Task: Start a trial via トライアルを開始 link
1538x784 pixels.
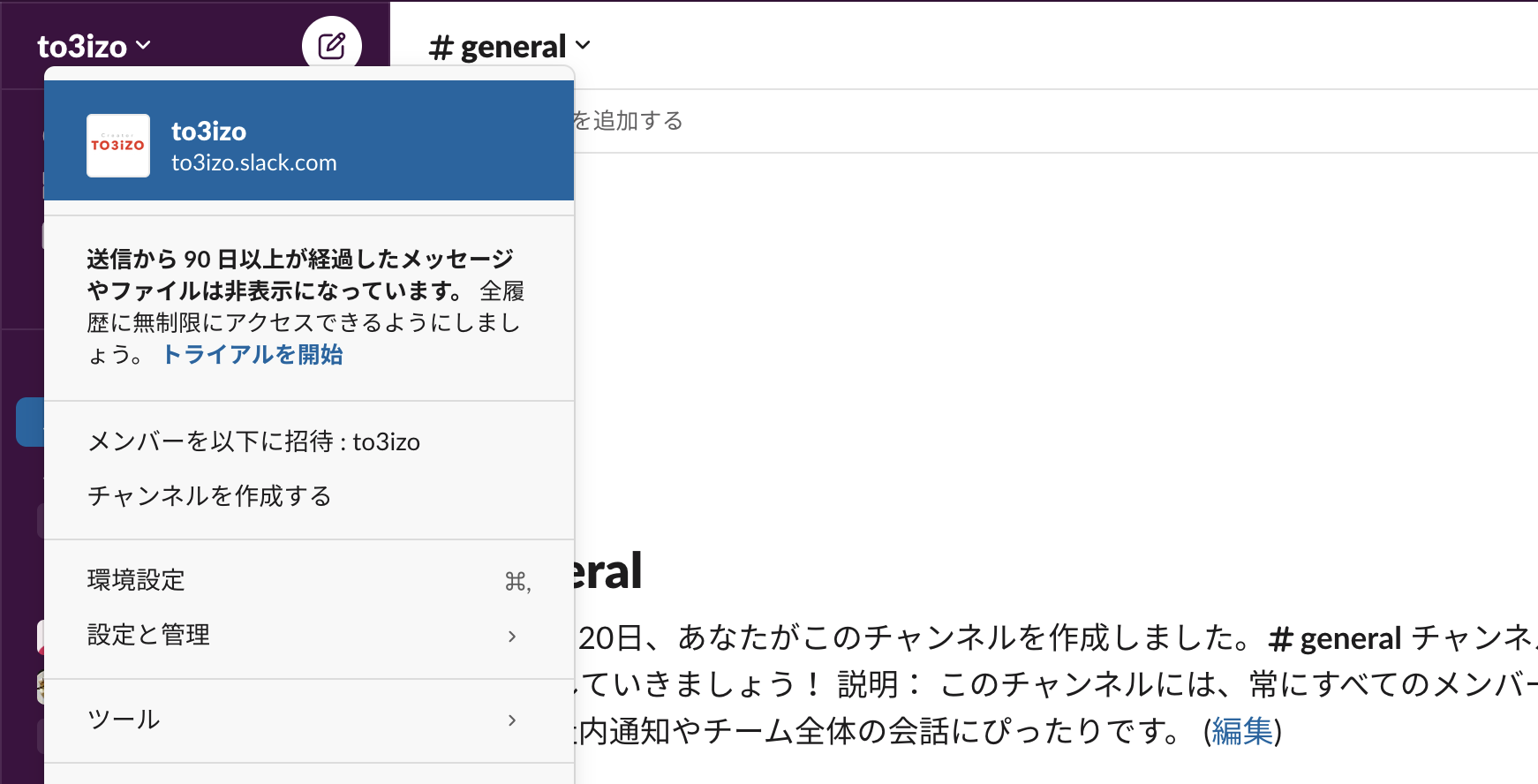Action: [253, 355]
